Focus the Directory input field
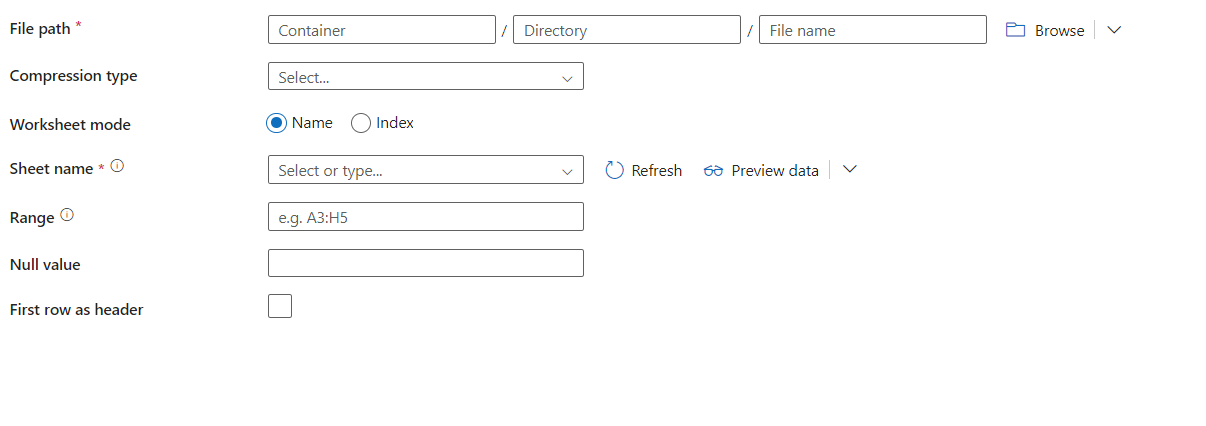1206x426 pixels. pos(626,30)
